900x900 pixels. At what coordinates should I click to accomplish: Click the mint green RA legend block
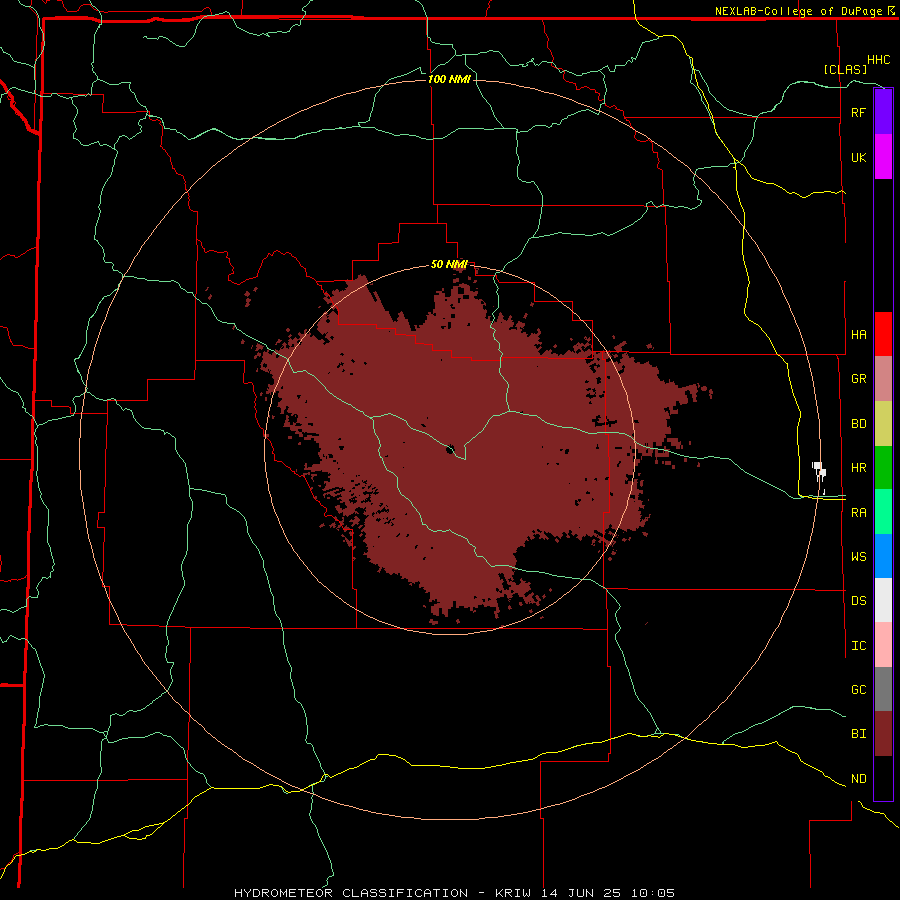[x=883, y=512]
